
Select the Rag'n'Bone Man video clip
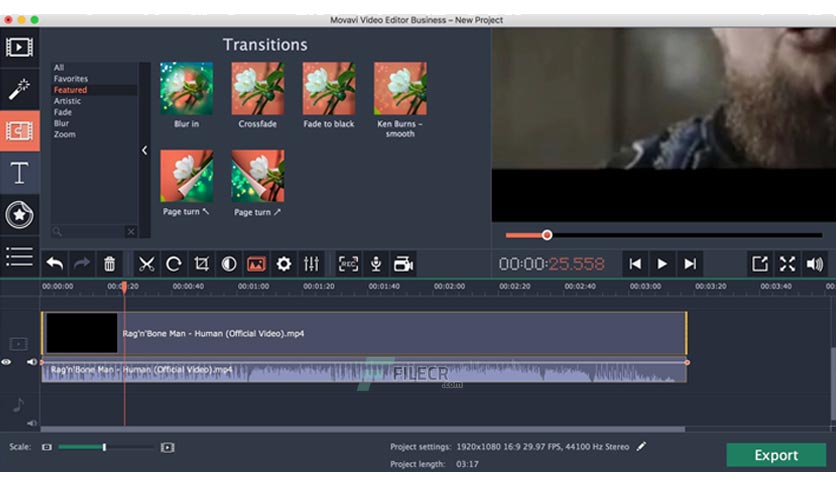click(364, 333)
